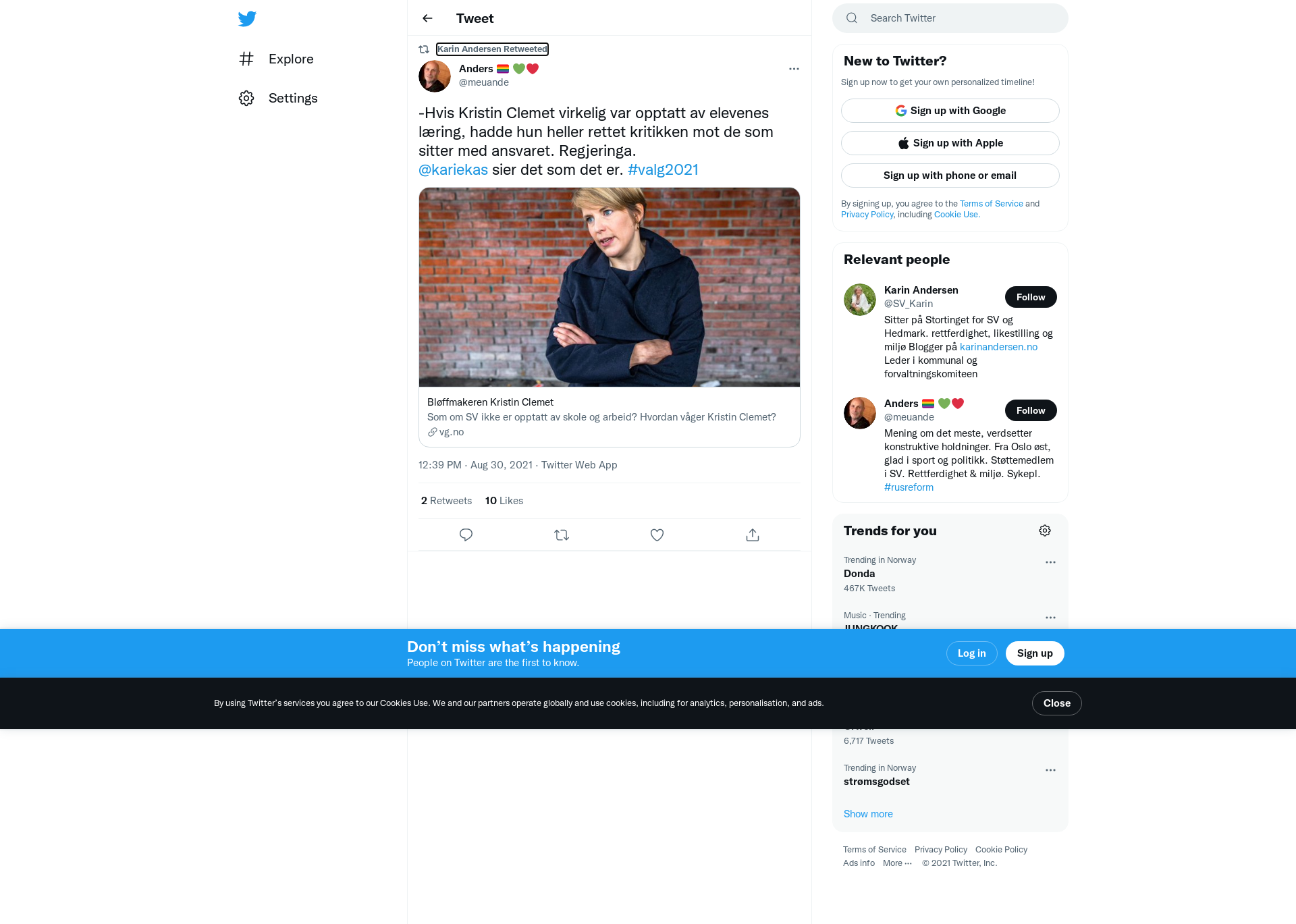
Task: Go back using the arrow icon
Action: pos(427,18)
